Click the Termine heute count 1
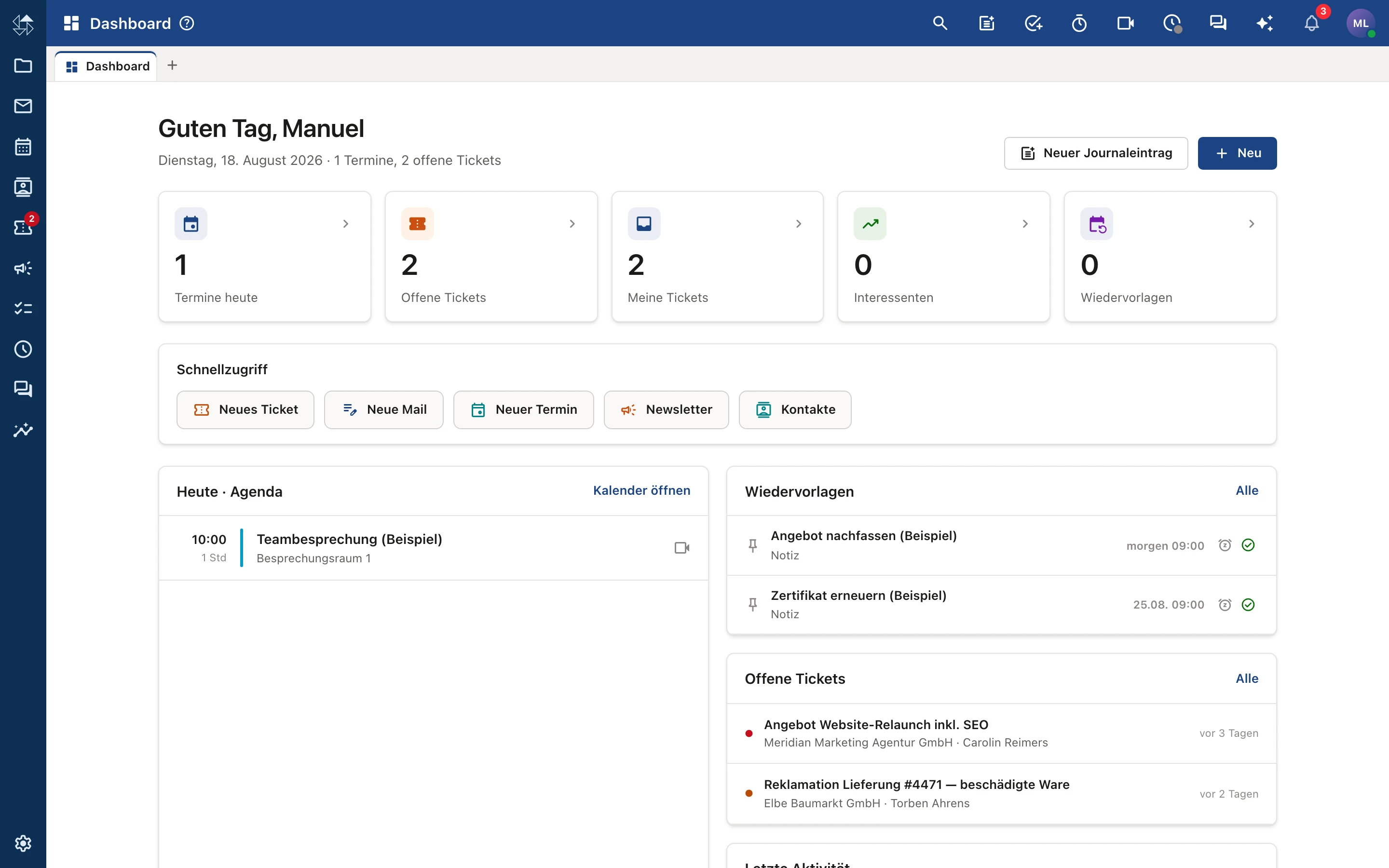The height and width of the screenshot is (868, 1389). point(181,265)
